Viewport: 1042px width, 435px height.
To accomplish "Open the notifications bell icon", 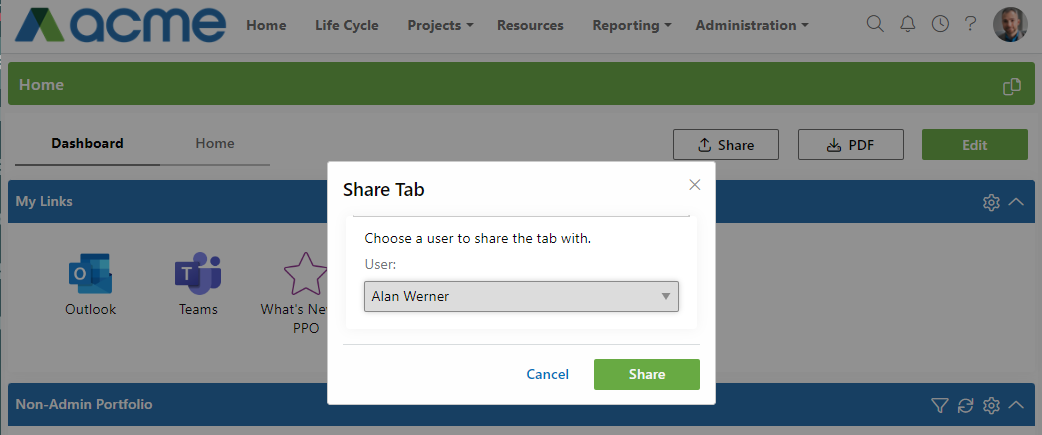I will [x=907, y=25].
